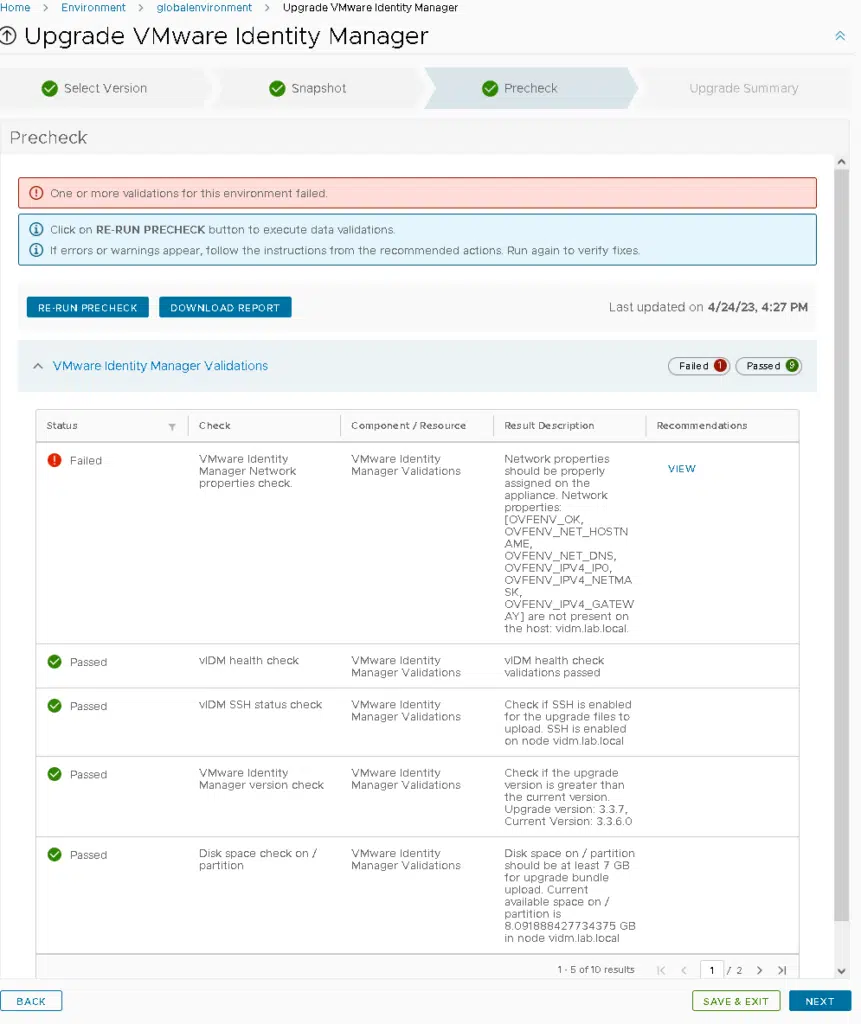Click VMware Identity Manager Validations heading link
861x1024 pixels.
pos(160,366)
